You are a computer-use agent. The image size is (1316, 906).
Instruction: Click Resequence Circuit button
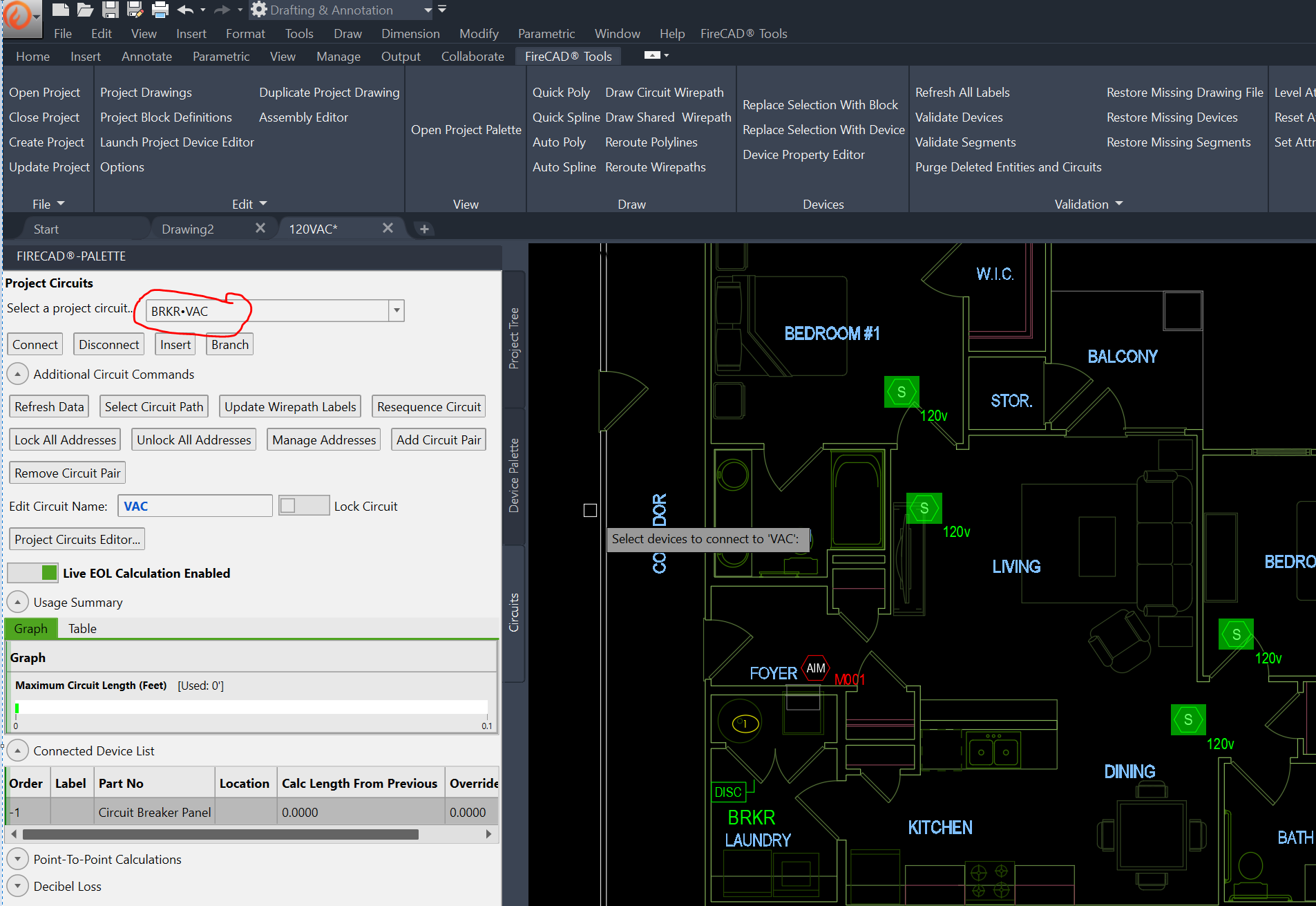(429, 406)
